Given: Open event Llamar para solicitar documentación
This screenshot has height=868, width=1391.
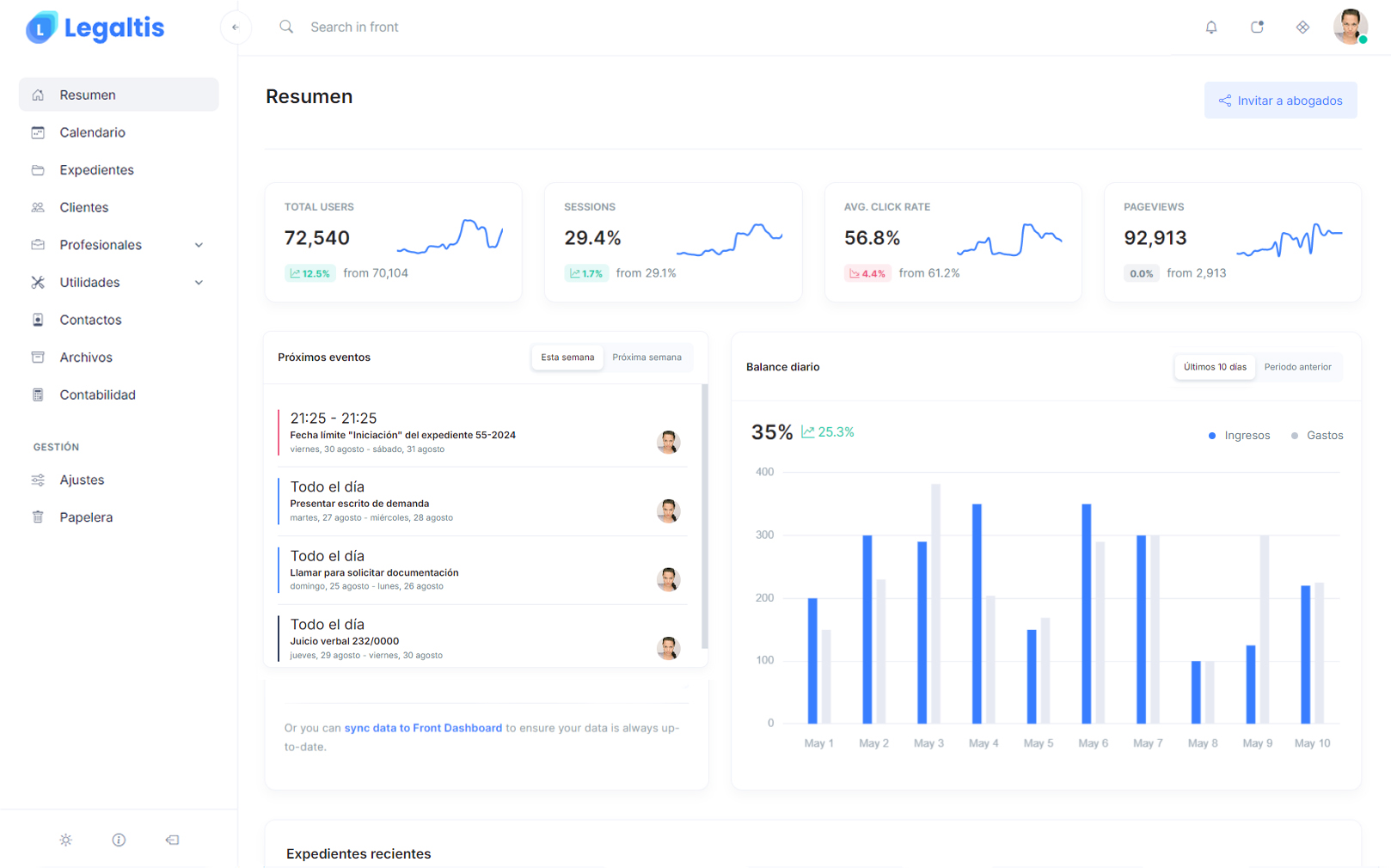Looking at the screenshot, I should pyautogui.click(x=483, y=571).
